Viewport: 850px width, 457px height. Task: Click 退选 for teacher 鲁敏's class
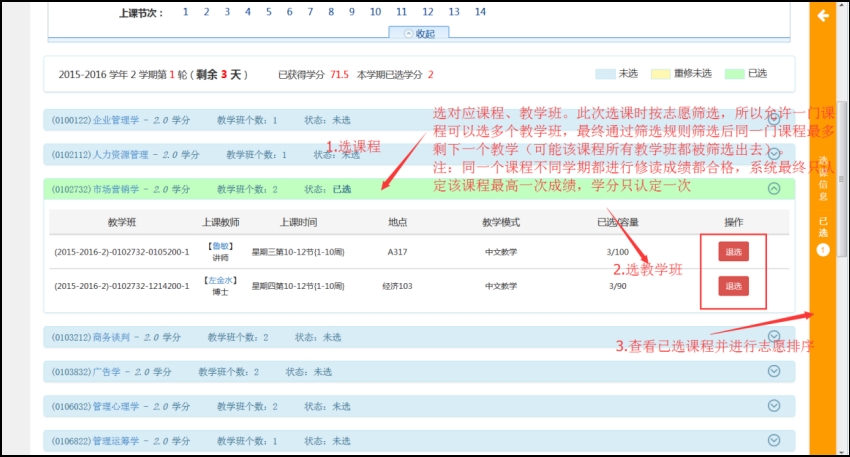(733, 252)
